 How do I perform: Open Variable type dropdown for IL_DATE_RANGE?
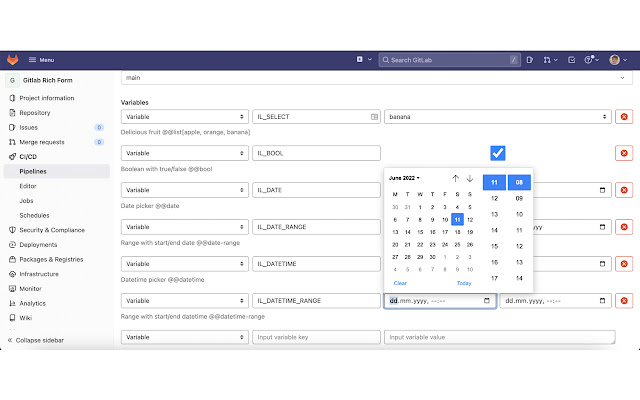[x=184, y=227]
